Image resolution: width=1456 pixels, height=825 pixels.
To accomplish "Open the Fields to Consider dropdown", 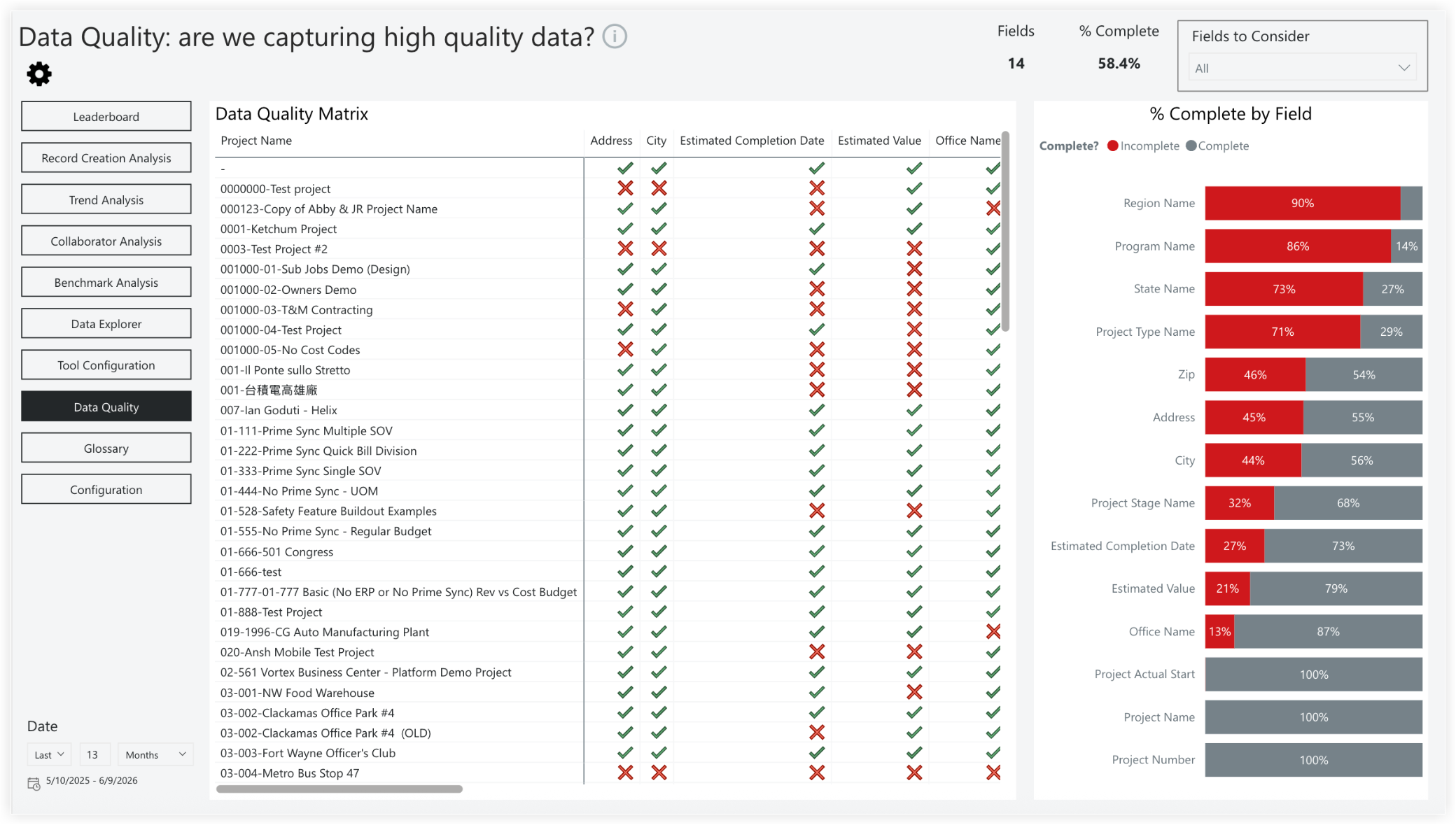I will (1302, 68).
